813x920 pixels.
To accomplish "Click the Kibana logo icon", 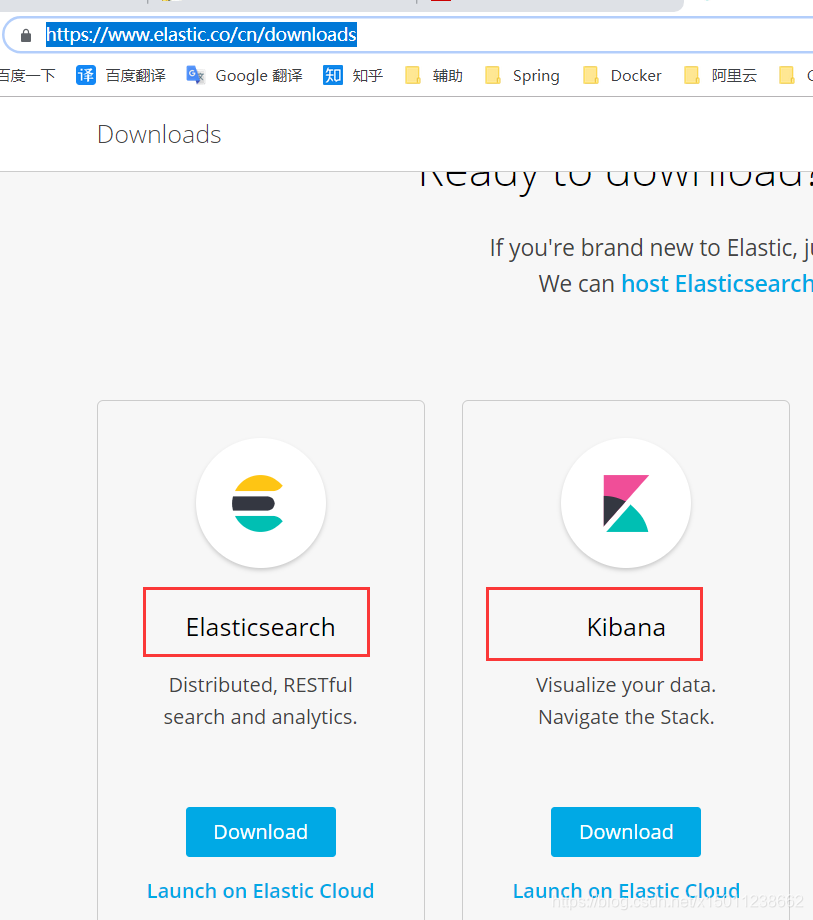I will pyautogui.click(x=626, y=503).
